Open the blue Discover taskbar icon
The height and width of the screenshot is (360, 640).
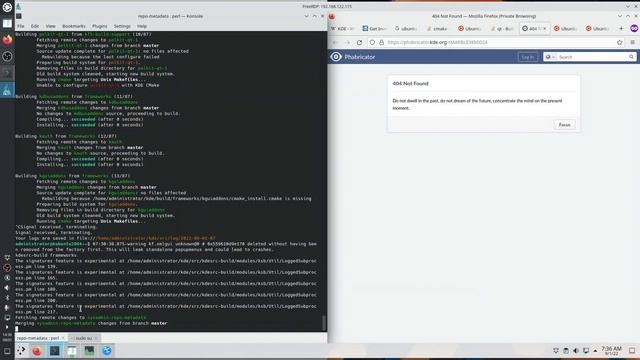107,351
